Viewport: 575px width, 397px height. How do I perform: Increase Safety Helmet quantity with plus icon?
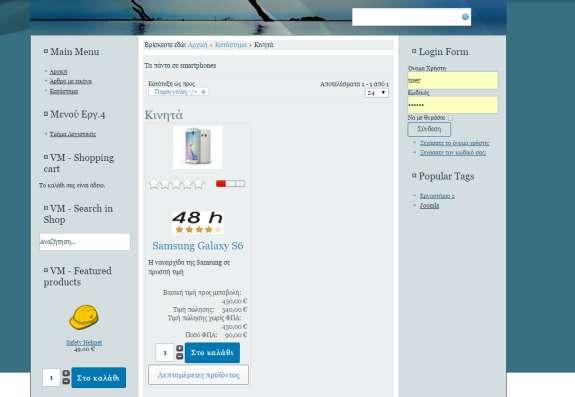point(66,373)
